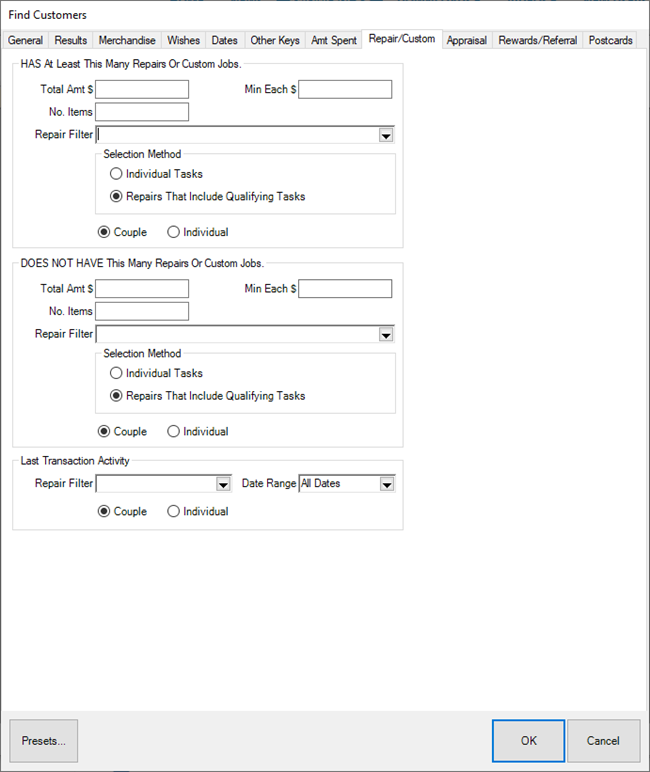
Task: Switch to the General tab
Action: tap(26, 41)
